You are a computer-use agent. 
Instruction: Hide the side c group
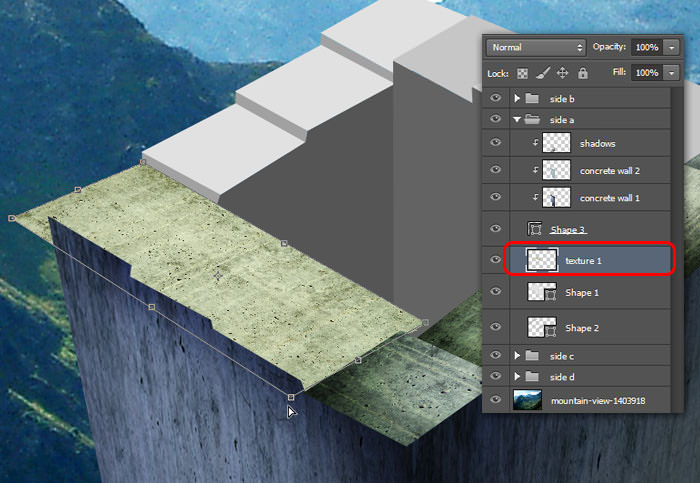pyautogui.click(x=496, y=355)
